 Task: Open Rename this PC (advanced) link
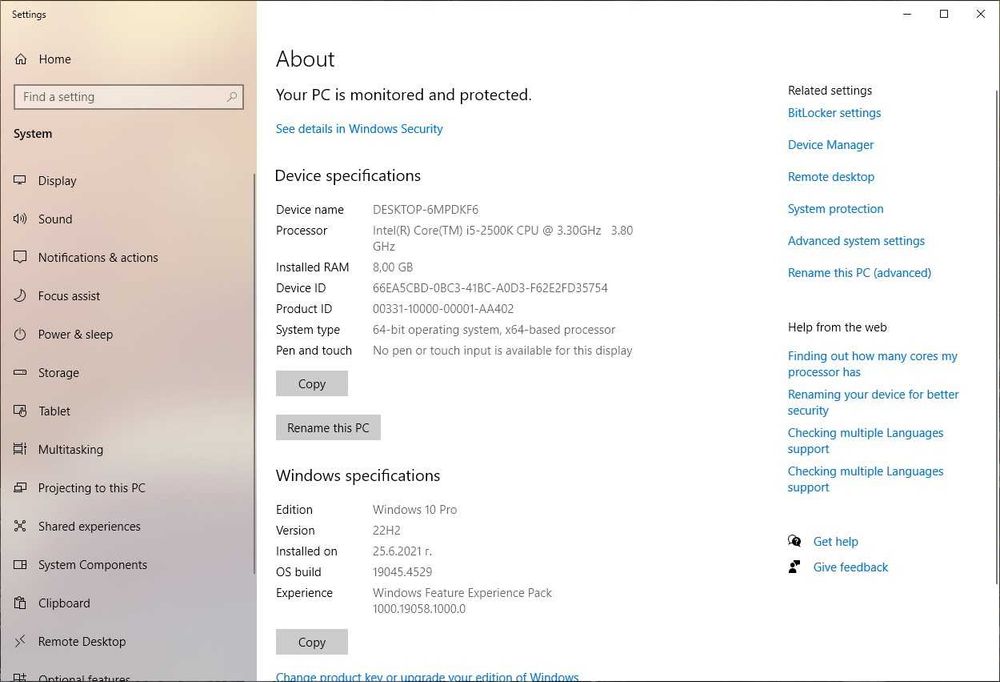coord(859,272)
